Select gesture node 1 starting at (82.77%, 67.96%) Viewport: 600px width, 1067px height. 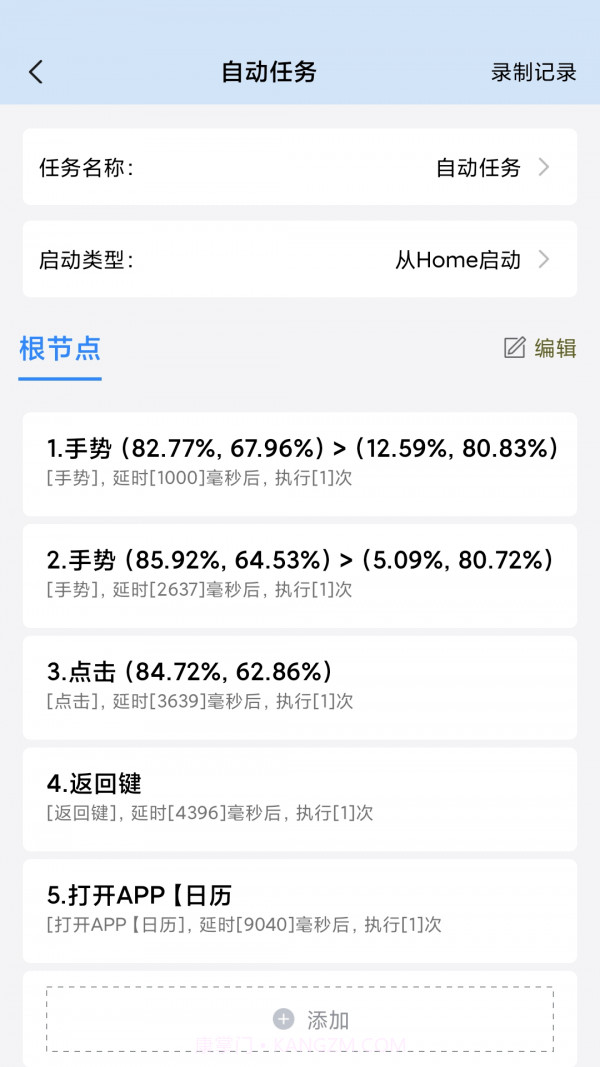(x=300, y=463)
